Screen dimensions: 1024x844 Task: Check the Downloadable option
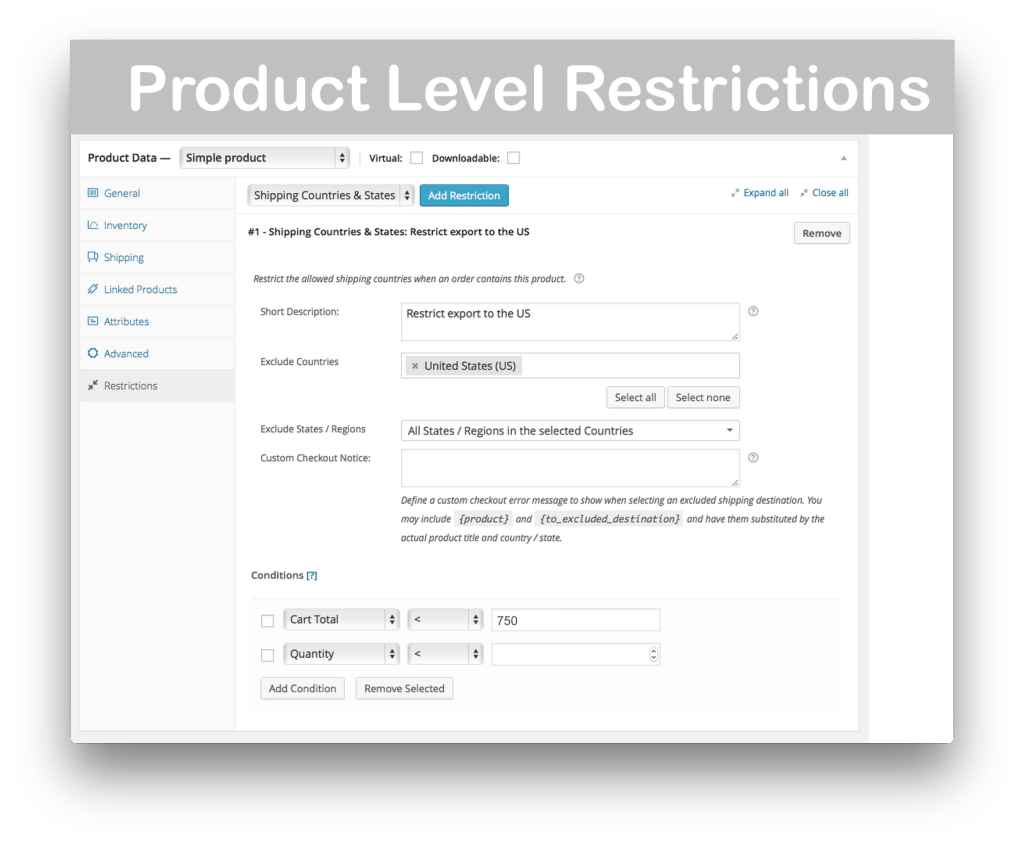pos(513,157)
